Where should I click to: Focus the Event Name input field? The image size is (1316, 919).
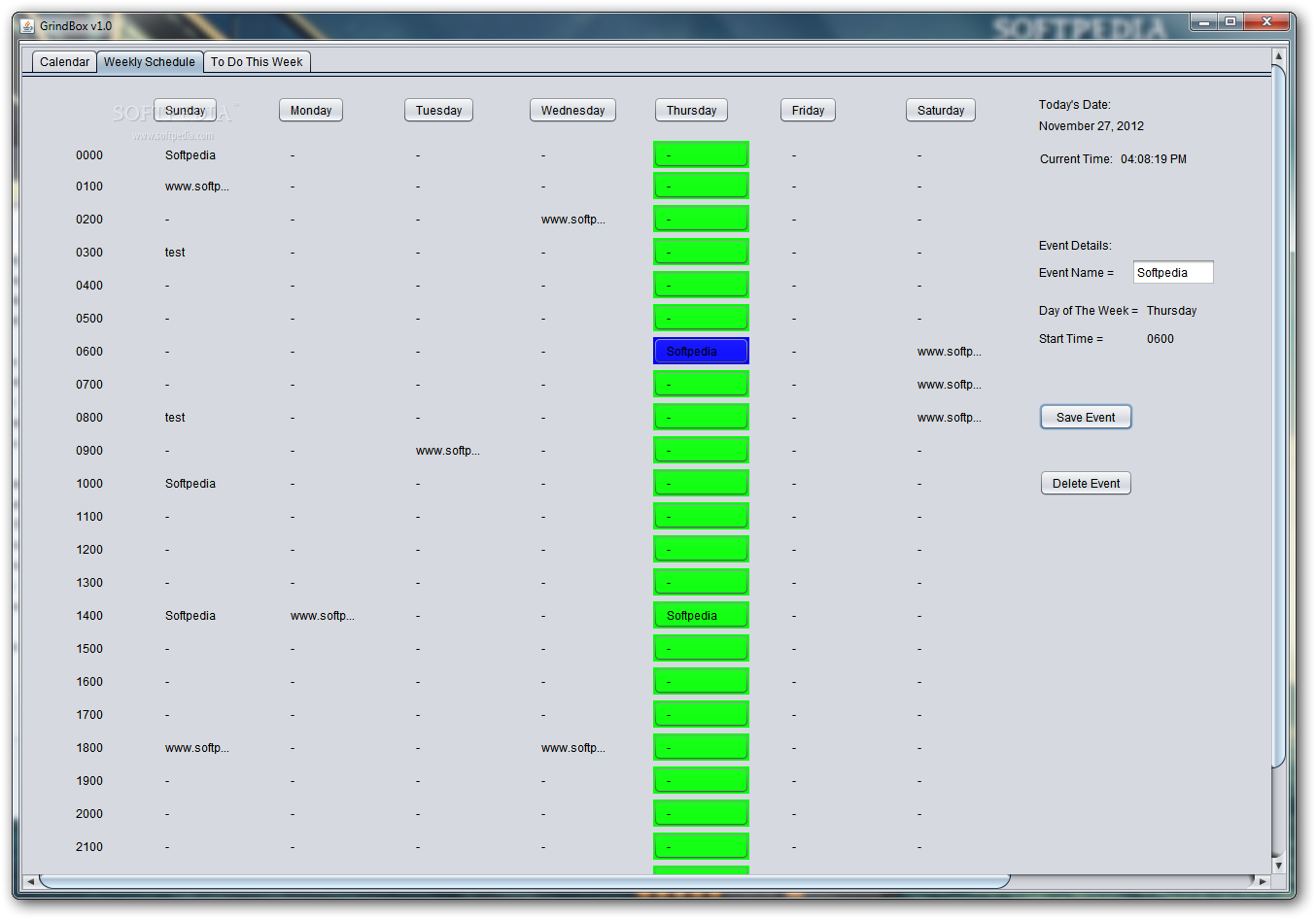click(1173, 273)
